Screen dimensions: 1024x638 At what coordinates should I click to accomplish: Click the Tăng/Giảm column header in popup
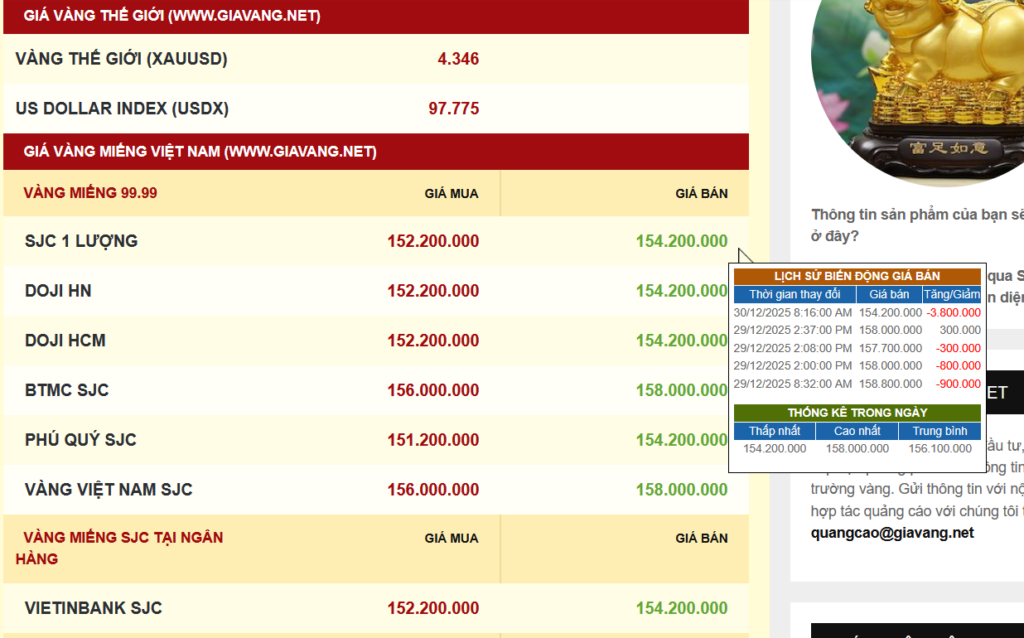click(x=951, y=294)
